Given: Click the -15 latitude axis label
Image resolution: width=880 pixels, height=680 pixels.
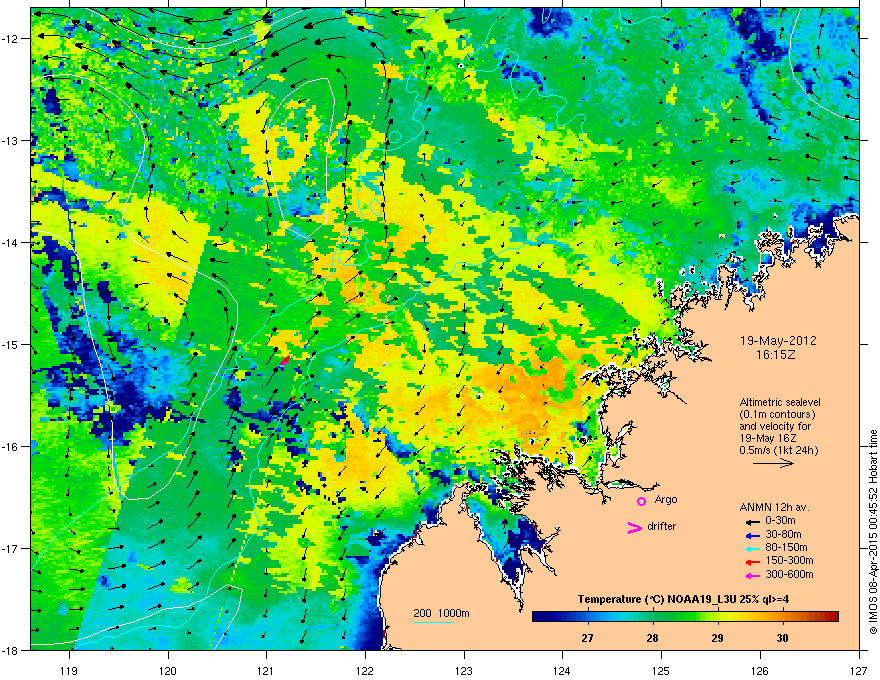Looking at the screenshot, I should point(11,344).
